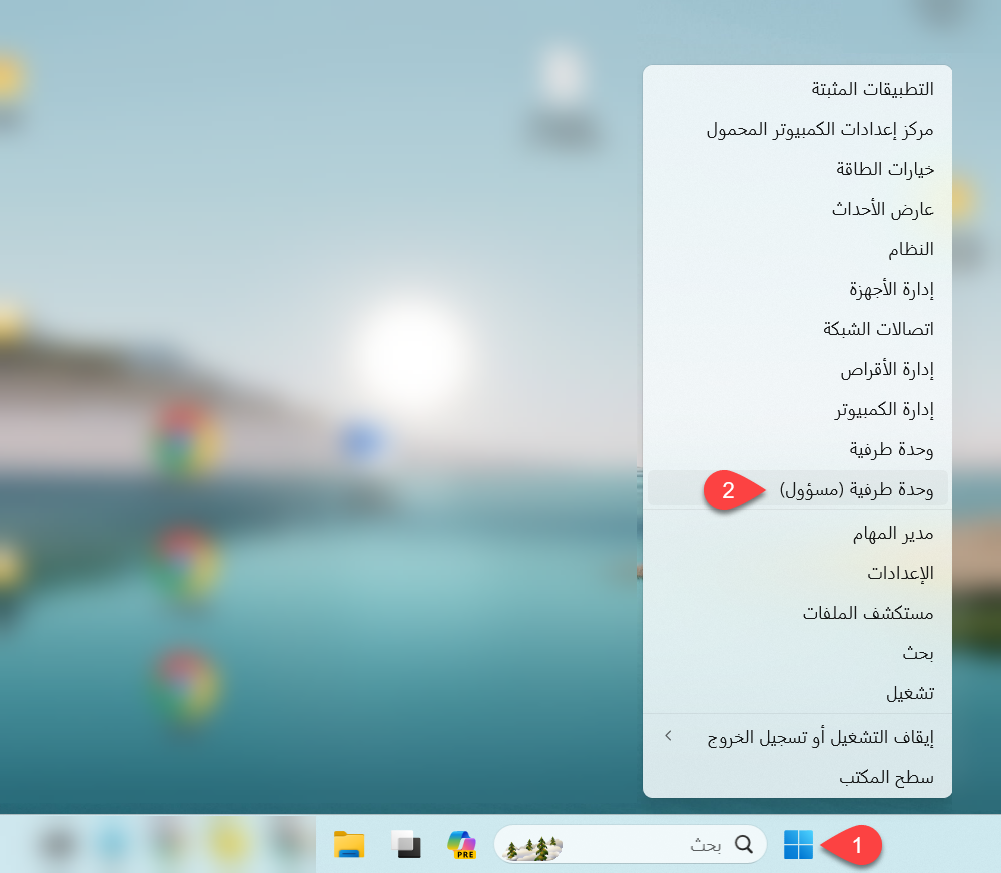Launch وحدة طرفية without admin
The image size is (1001, 873).
click(x=797, y=450)
